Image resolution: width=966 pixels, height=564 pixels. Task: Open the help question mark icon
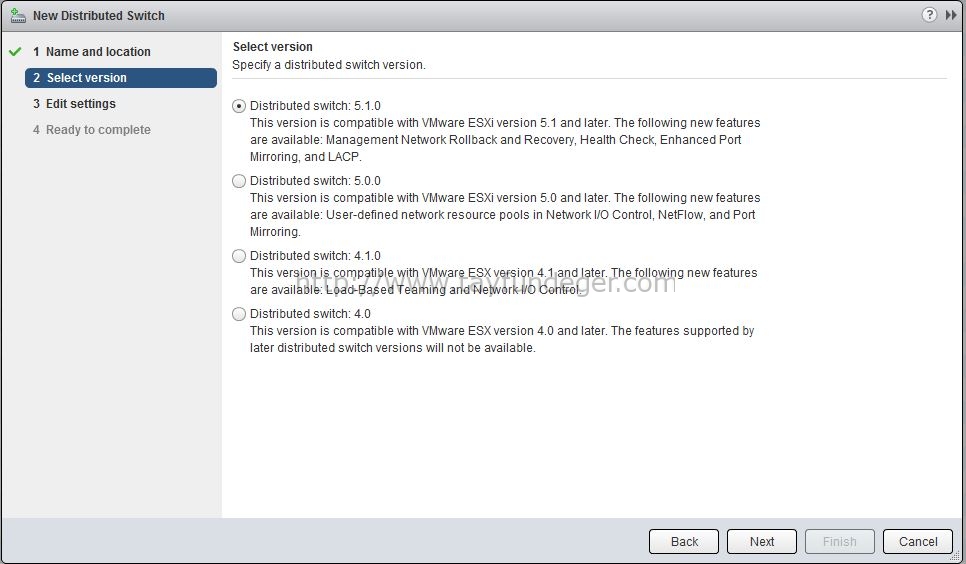coord(929,15)
